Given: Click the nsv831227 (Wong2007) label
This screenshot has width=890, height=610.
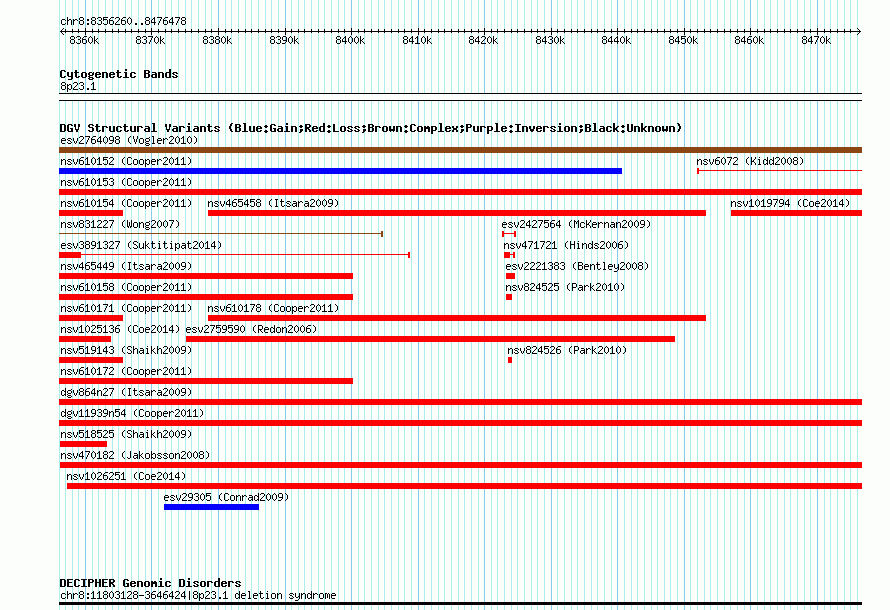Looking at the screenshot, I should point(120,224).
